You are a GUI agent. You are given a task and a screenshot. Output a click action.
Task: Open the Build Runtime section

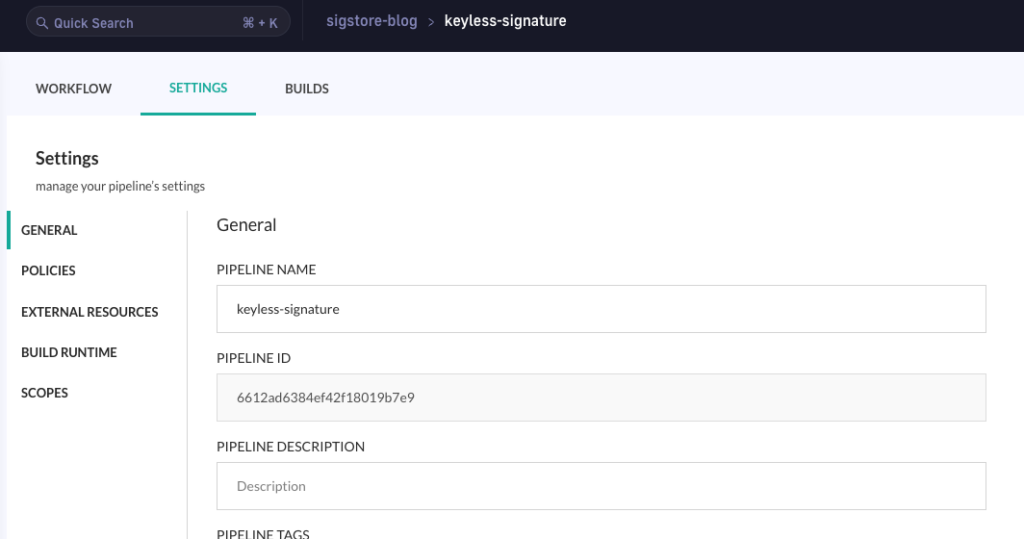coord(69,353)
